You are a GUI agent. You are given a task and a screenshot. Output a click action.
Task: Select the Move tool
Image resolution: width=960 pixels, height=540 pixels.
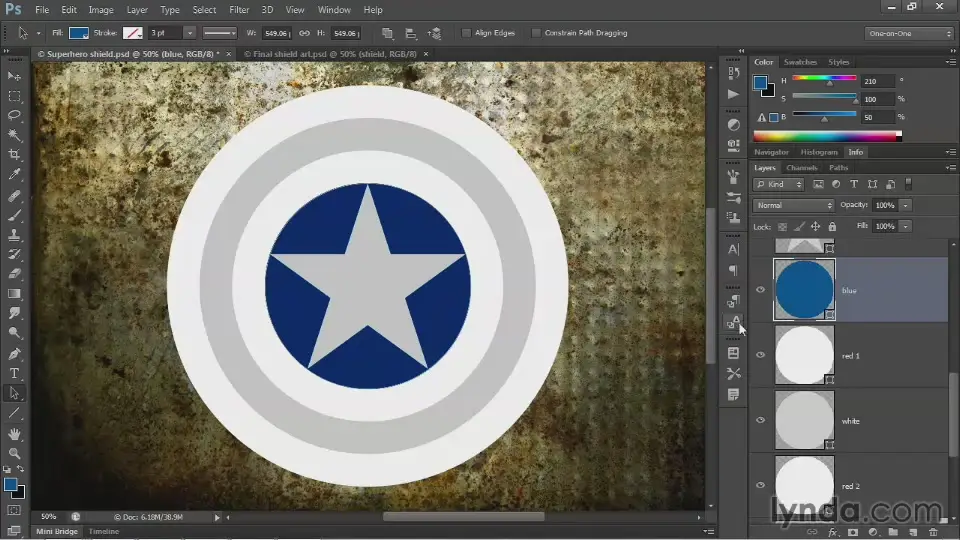[x=15, y=76]
